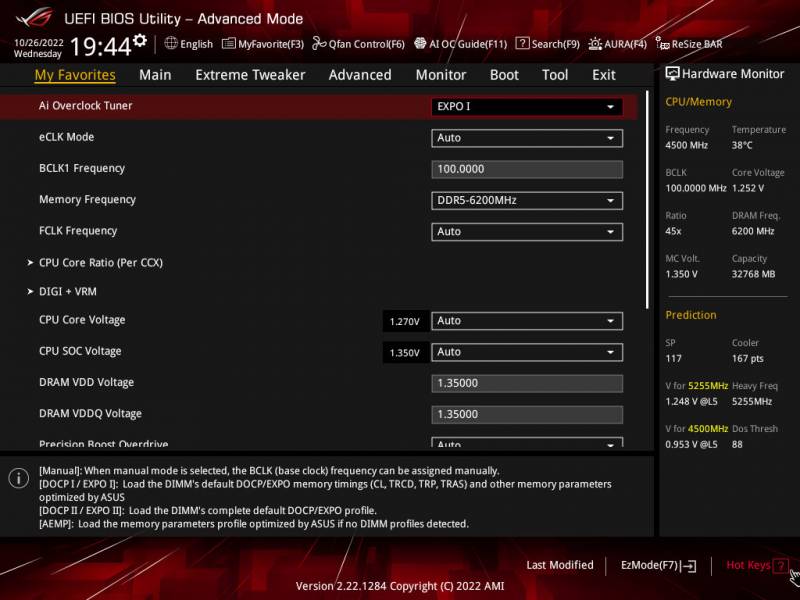This screenshot has width=800, height=600.
Task: Click the 10/26/2022 date display
Action: 38,42
